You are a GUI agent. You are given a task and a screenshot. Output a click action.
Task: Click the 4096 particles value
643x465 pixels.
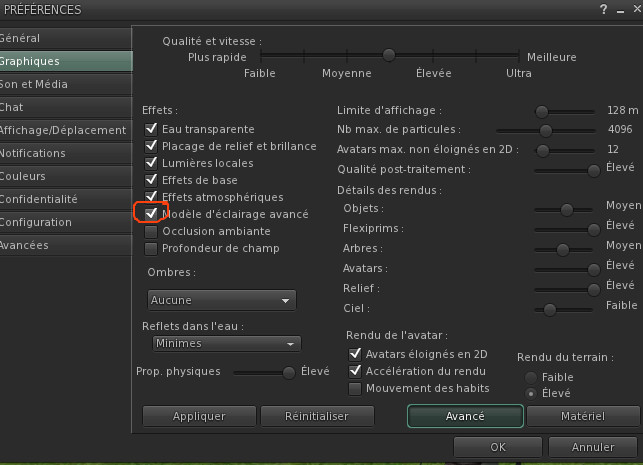pos(620,130)
